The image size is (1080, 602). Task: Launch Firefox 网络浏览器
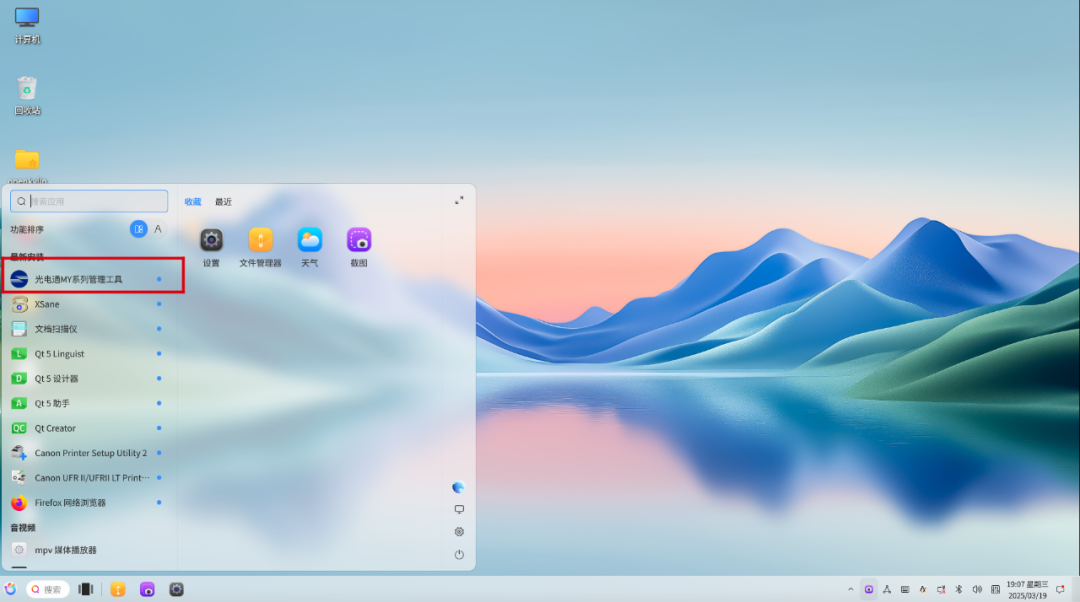click(90, 502)
